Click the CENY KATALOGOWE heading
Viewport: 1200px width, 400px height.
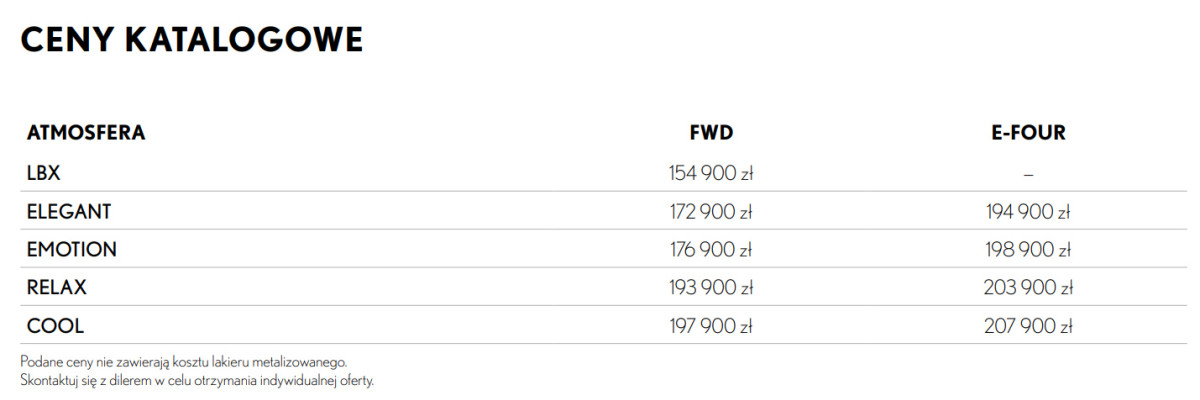[191, 40]
